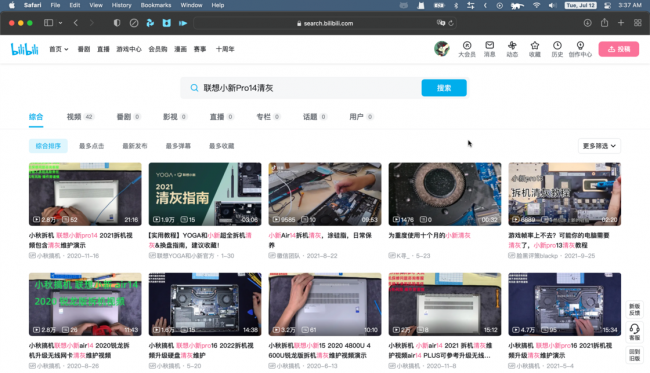This screenshot has width=650, height=373.
Task: Open the 00:32 fan dust video thumbnail
Action: 445,194
